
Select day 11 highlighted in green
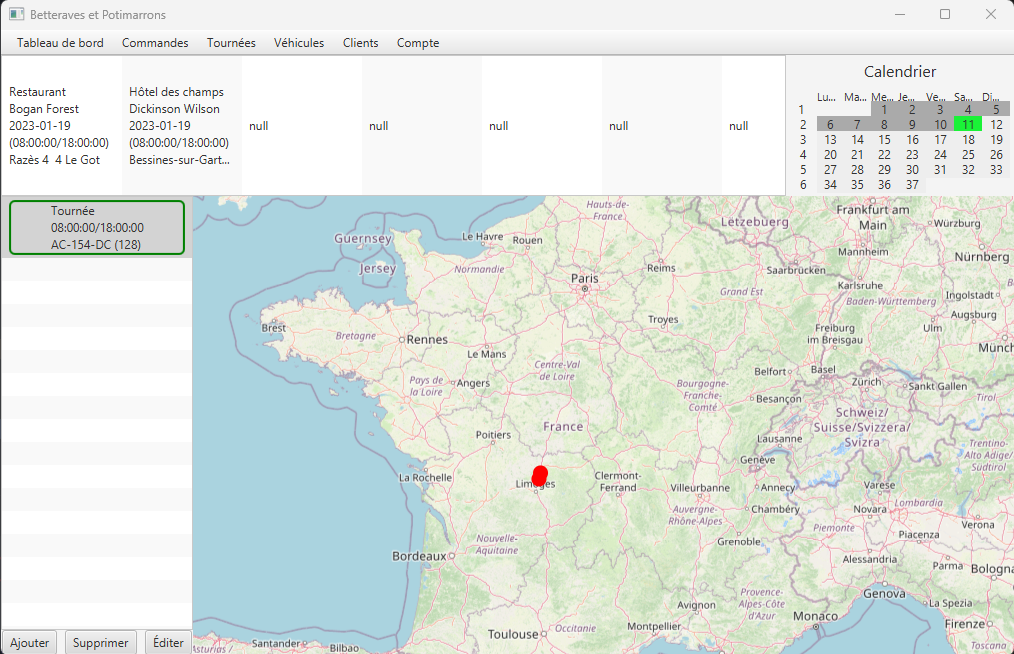(x=968, y=124)
